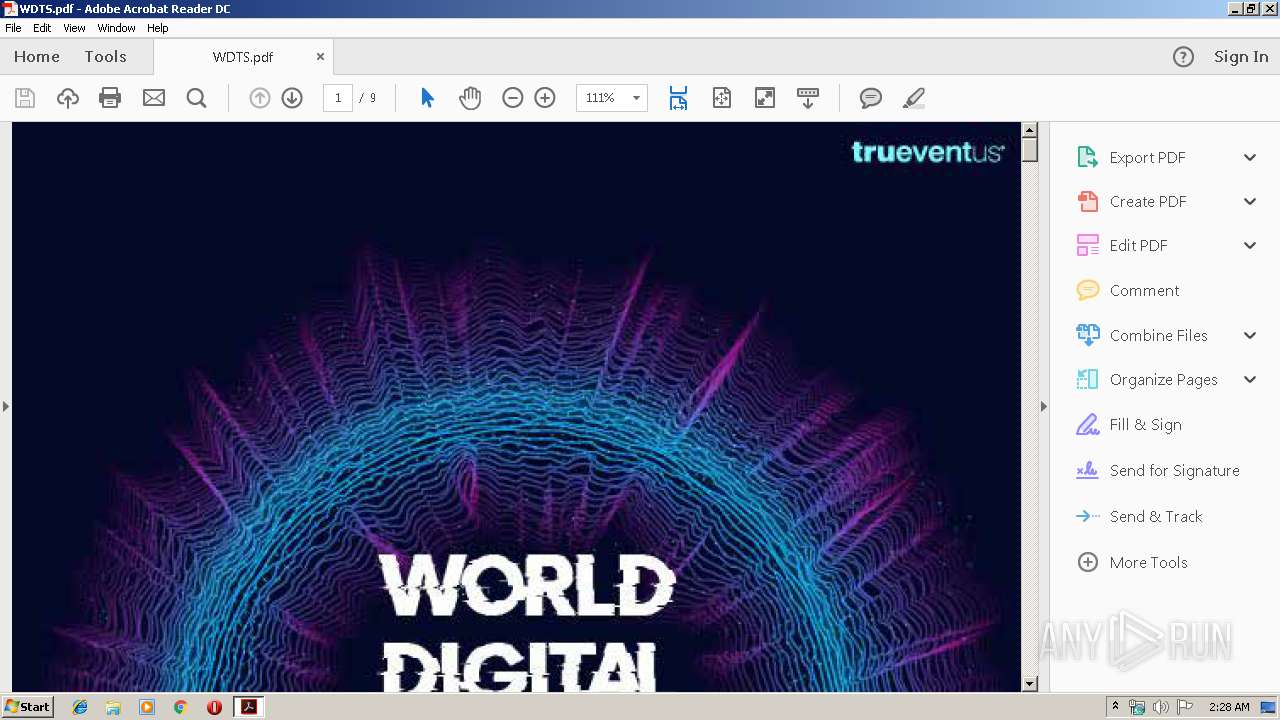This screenshot has height=720, width=1280.
Task: Select the WDTS.pdf document tab
Action: click(243, 57)
